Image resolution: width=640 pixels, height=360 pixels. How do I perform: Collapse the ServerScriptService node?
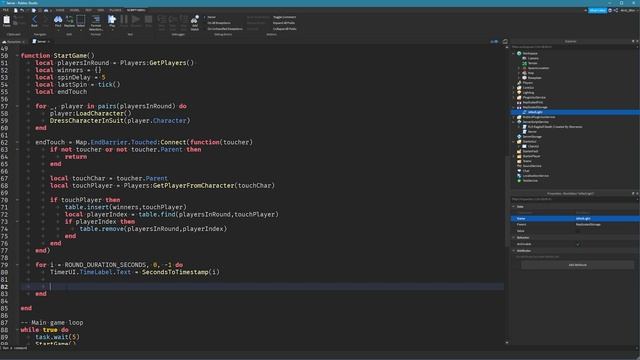tap(514, 122)
